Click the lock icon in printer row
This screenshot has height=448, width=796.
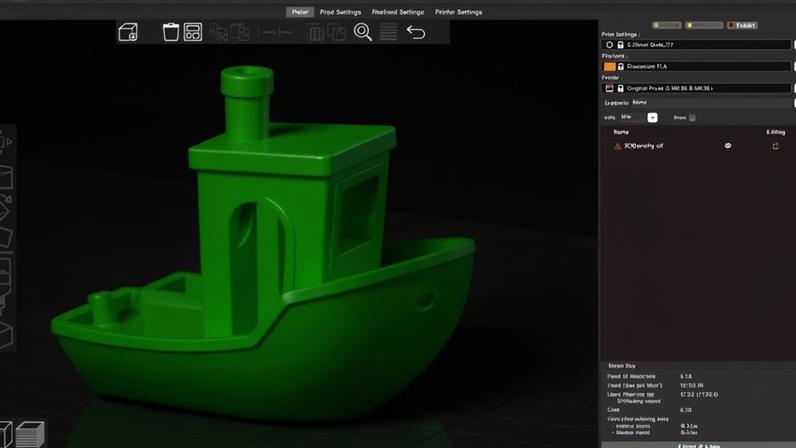coord(620,88)
